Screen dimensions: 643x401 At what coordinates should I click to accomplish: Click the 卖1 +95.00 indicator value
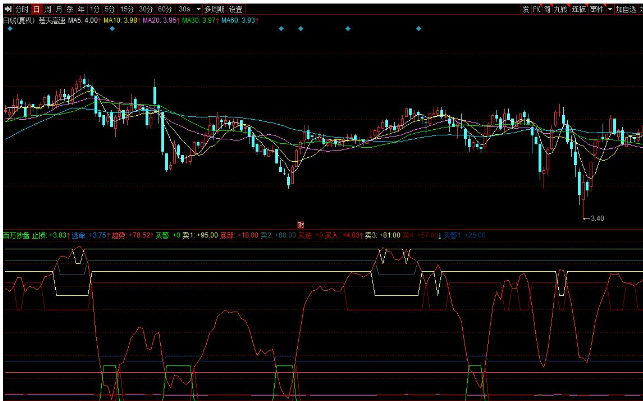200,235
